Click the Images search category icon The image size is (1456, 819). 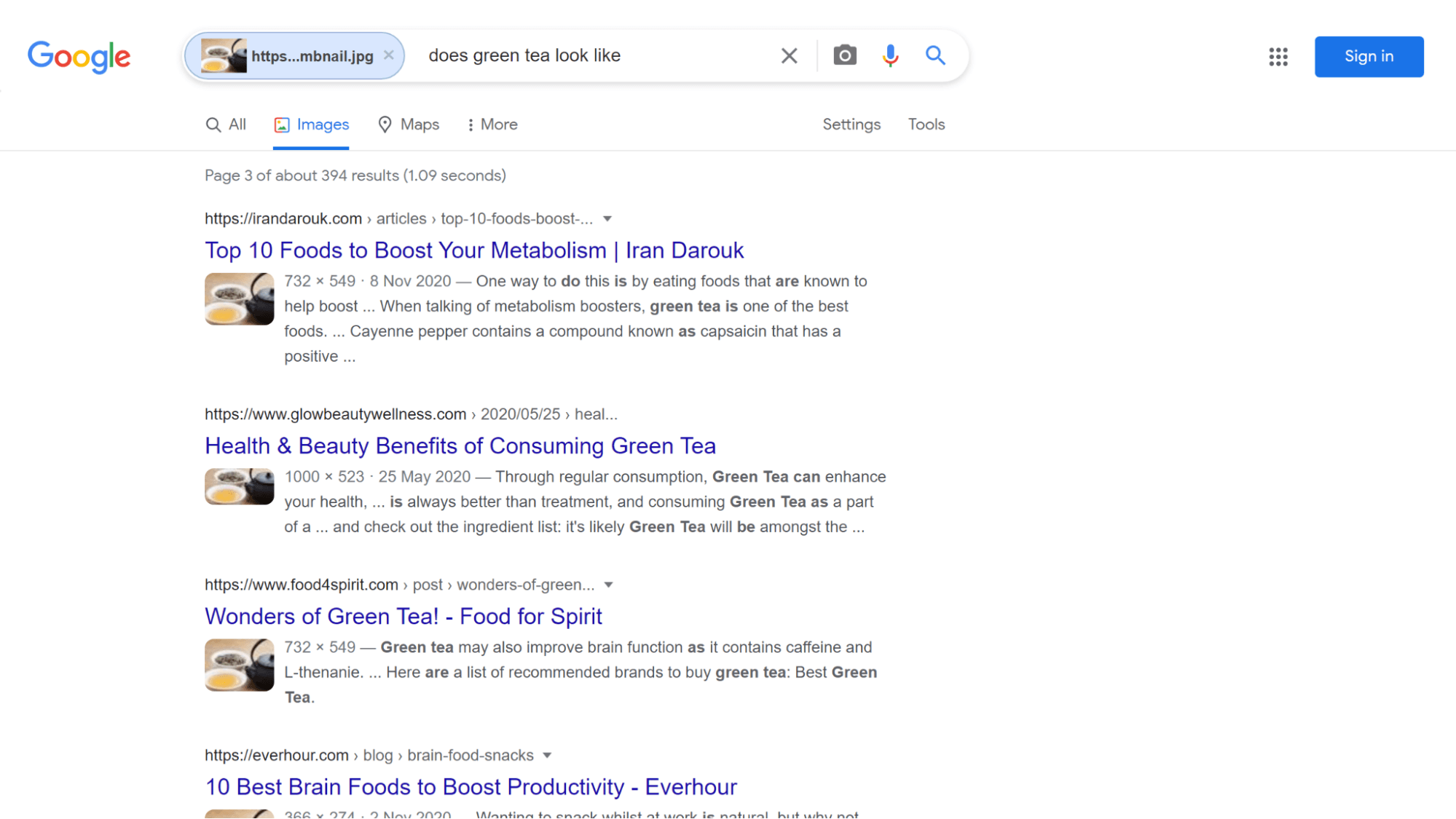click(282, 124)
